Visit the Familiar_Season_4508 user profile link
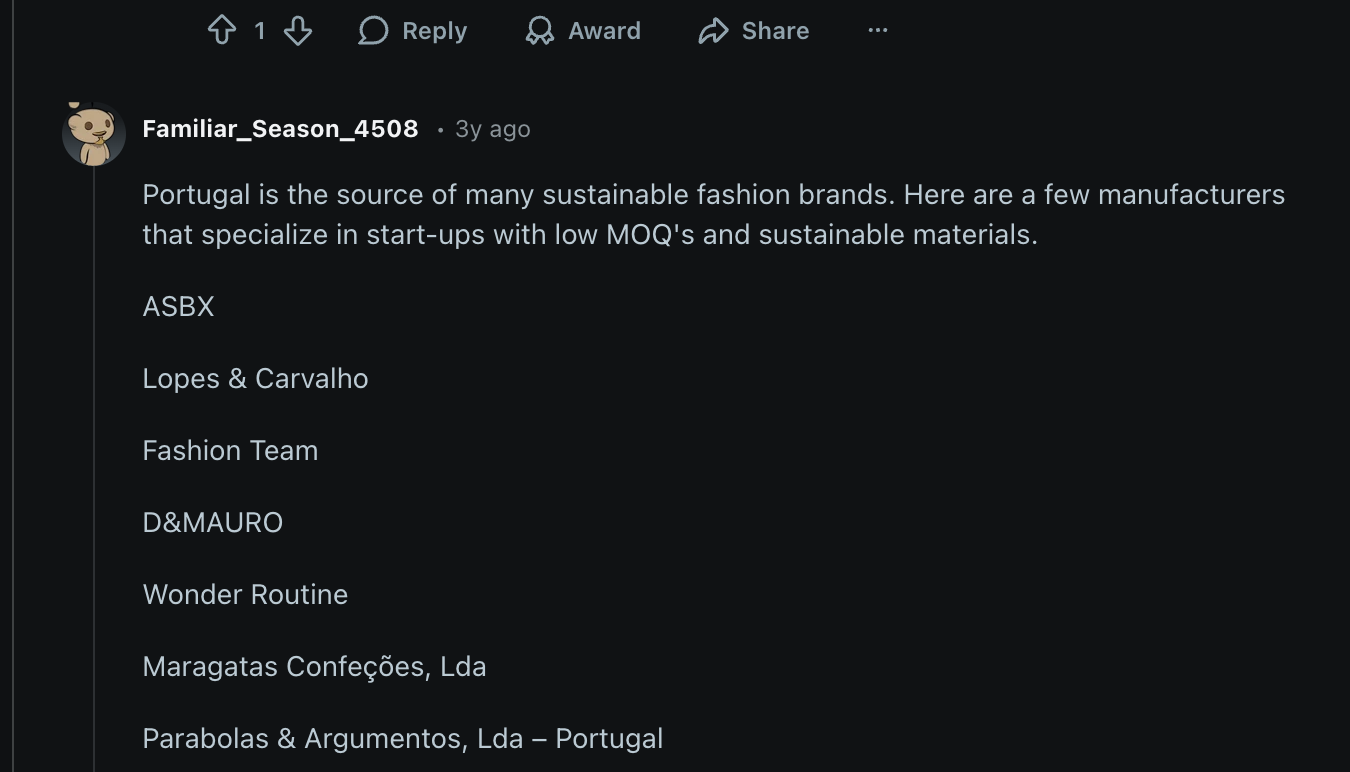This screenshot has width=1350, height=772. (x=280, y=129)
